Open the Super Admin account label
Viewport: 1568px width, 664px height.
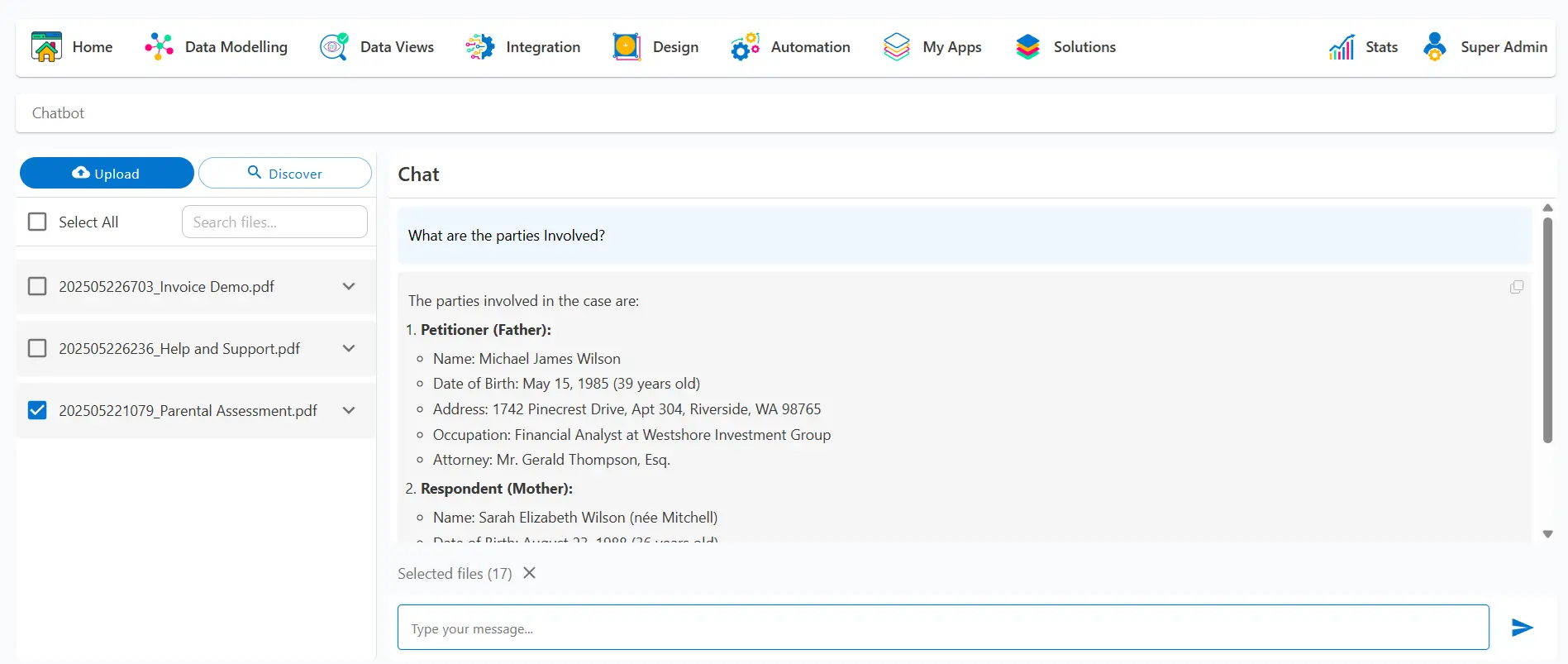click(x=1504, y=47)
